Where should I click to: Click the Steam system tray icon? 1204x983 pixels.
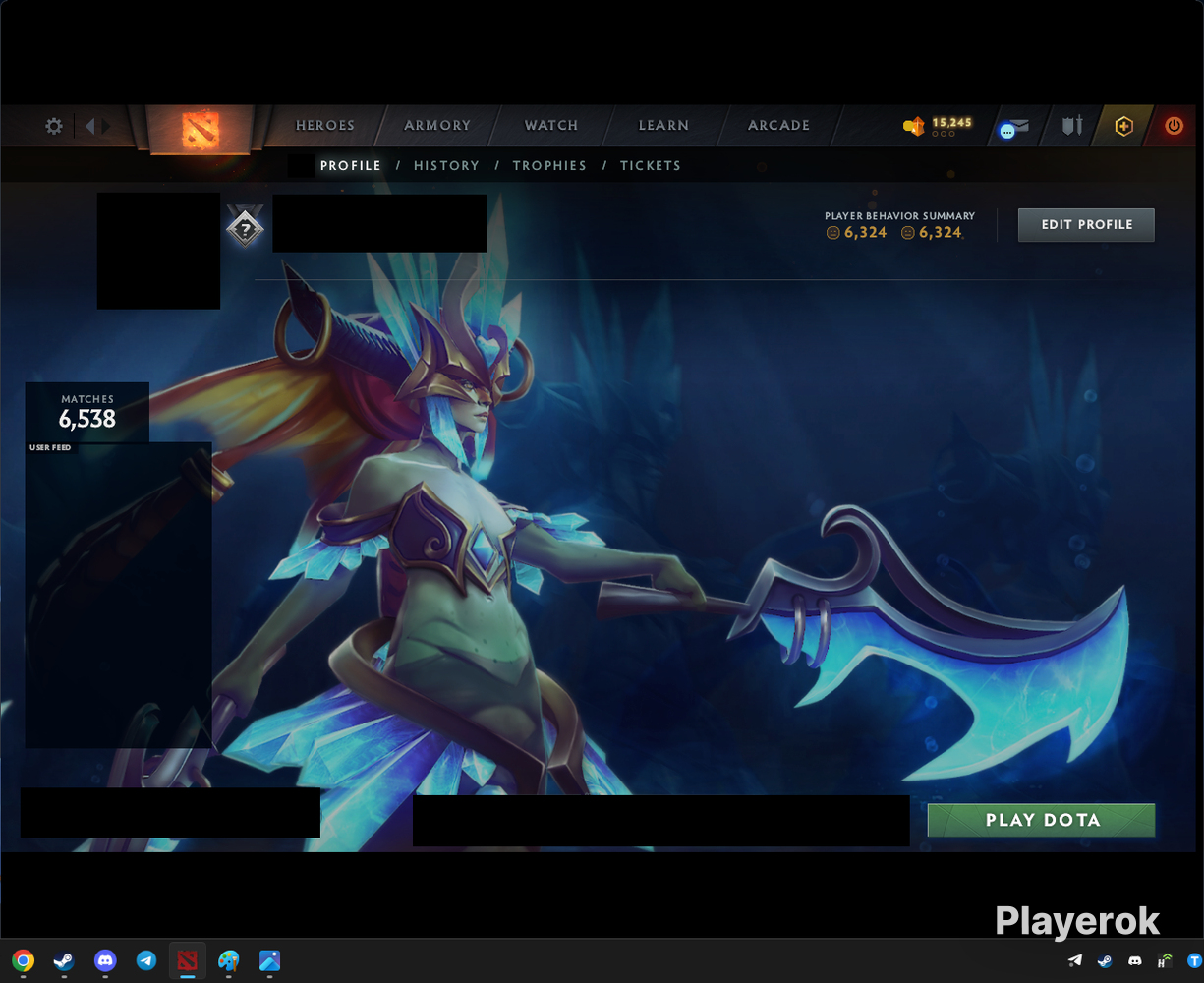1105,961
